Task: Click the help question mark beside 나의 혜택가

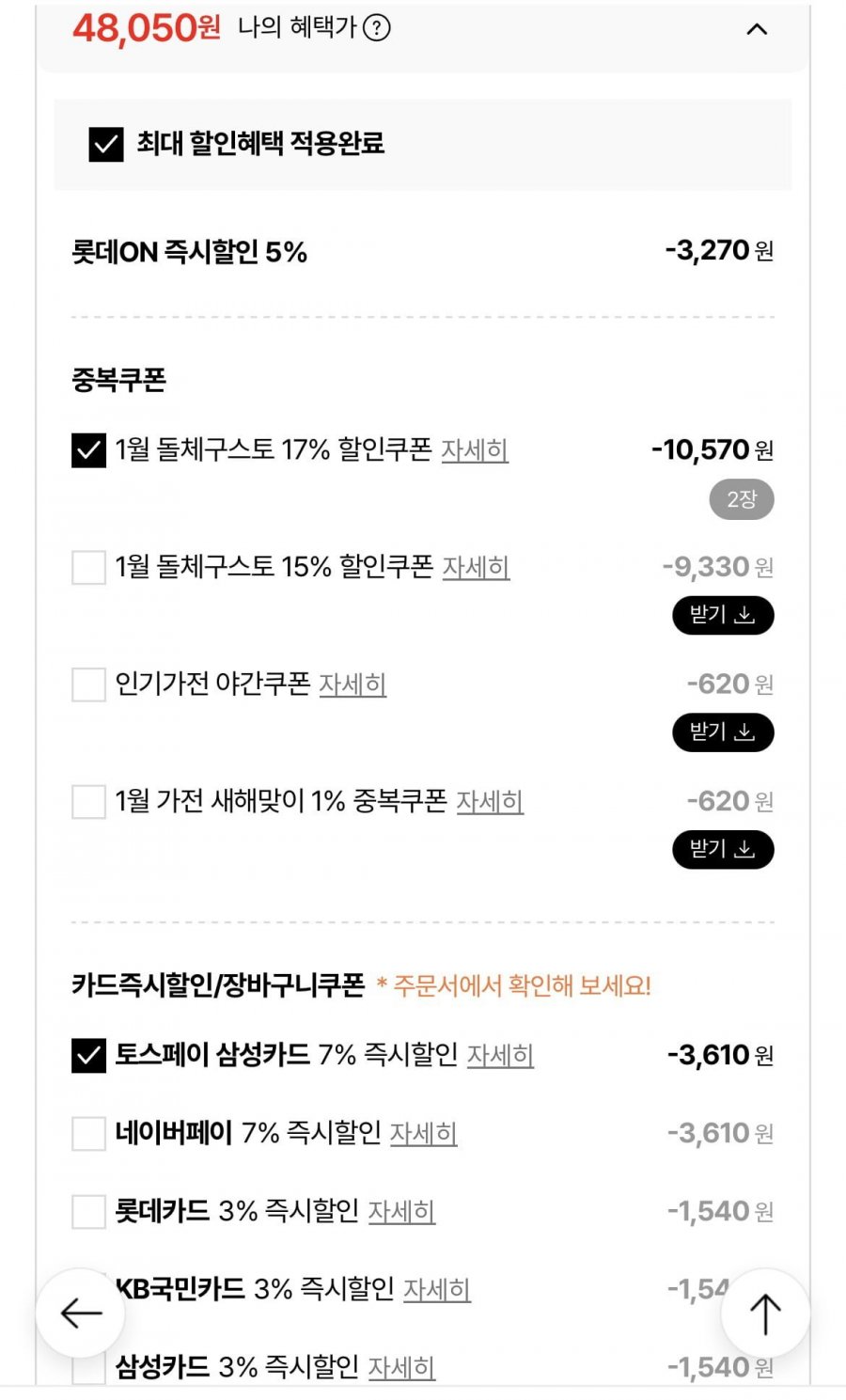Action: [377, 28]
